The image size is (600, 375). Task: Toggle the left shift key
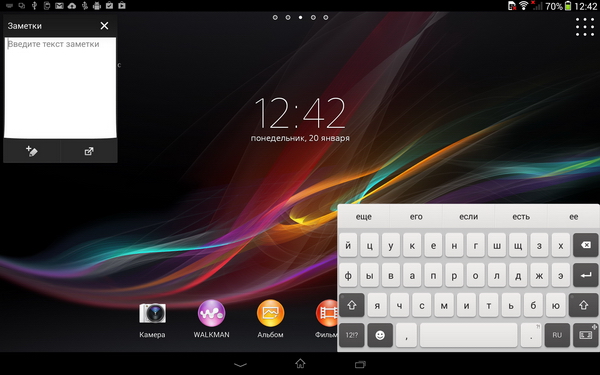tap(352, 305)
